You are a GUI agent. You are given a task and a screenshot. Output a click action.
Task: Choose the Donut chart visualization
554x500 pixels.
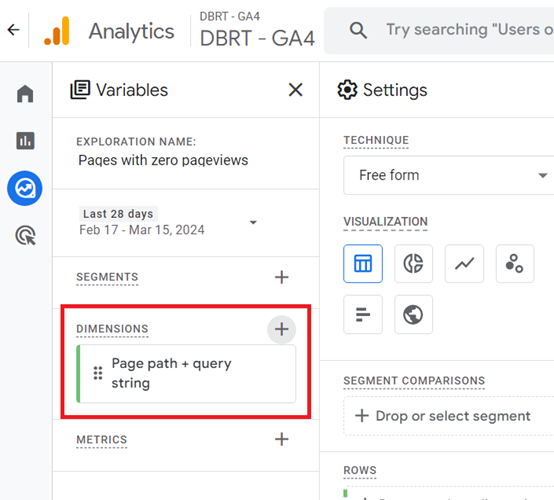coord(413,264)
